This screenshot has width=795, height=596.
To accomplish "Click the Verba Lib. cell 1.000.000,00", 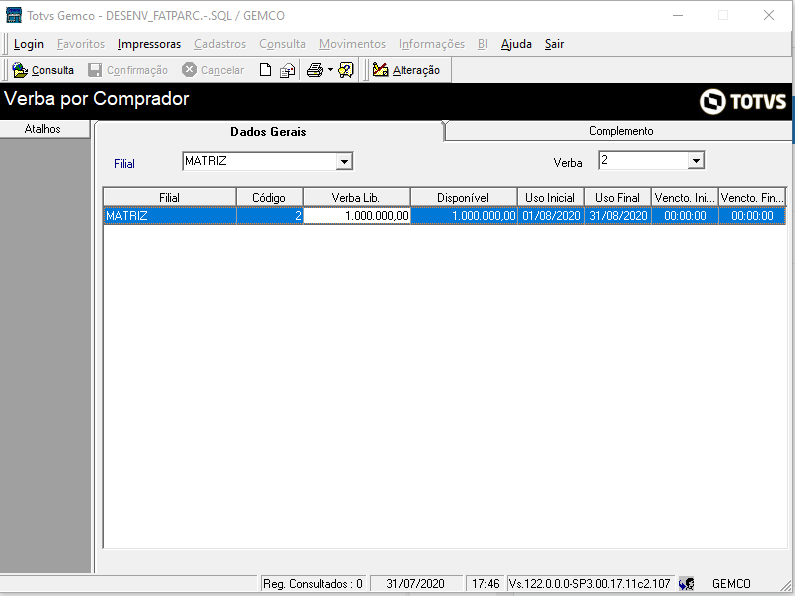I will pos(356,215).
